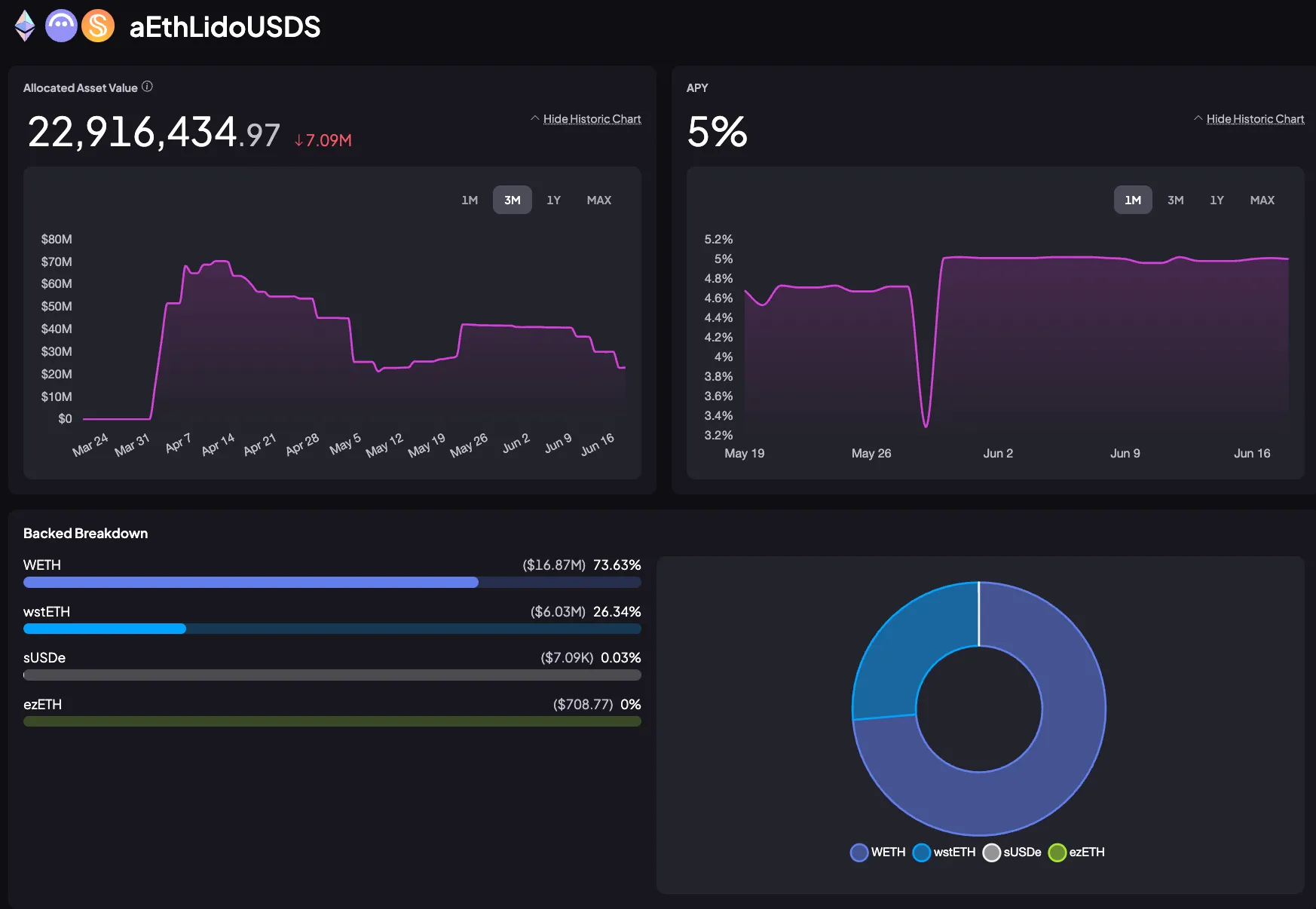Click the wstETH allocation progress bar
Viewport: 1316px width, 909px height.
tap(332, 629)
